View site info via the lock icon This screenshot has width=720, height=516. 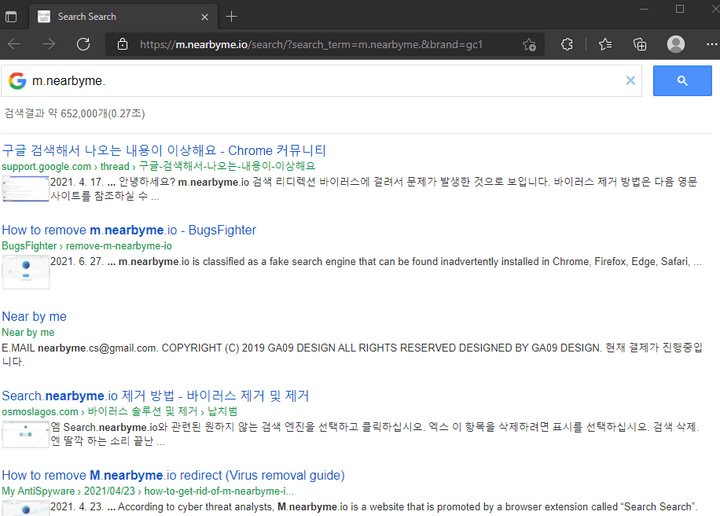pyautogui.click(x=123, y=45)
